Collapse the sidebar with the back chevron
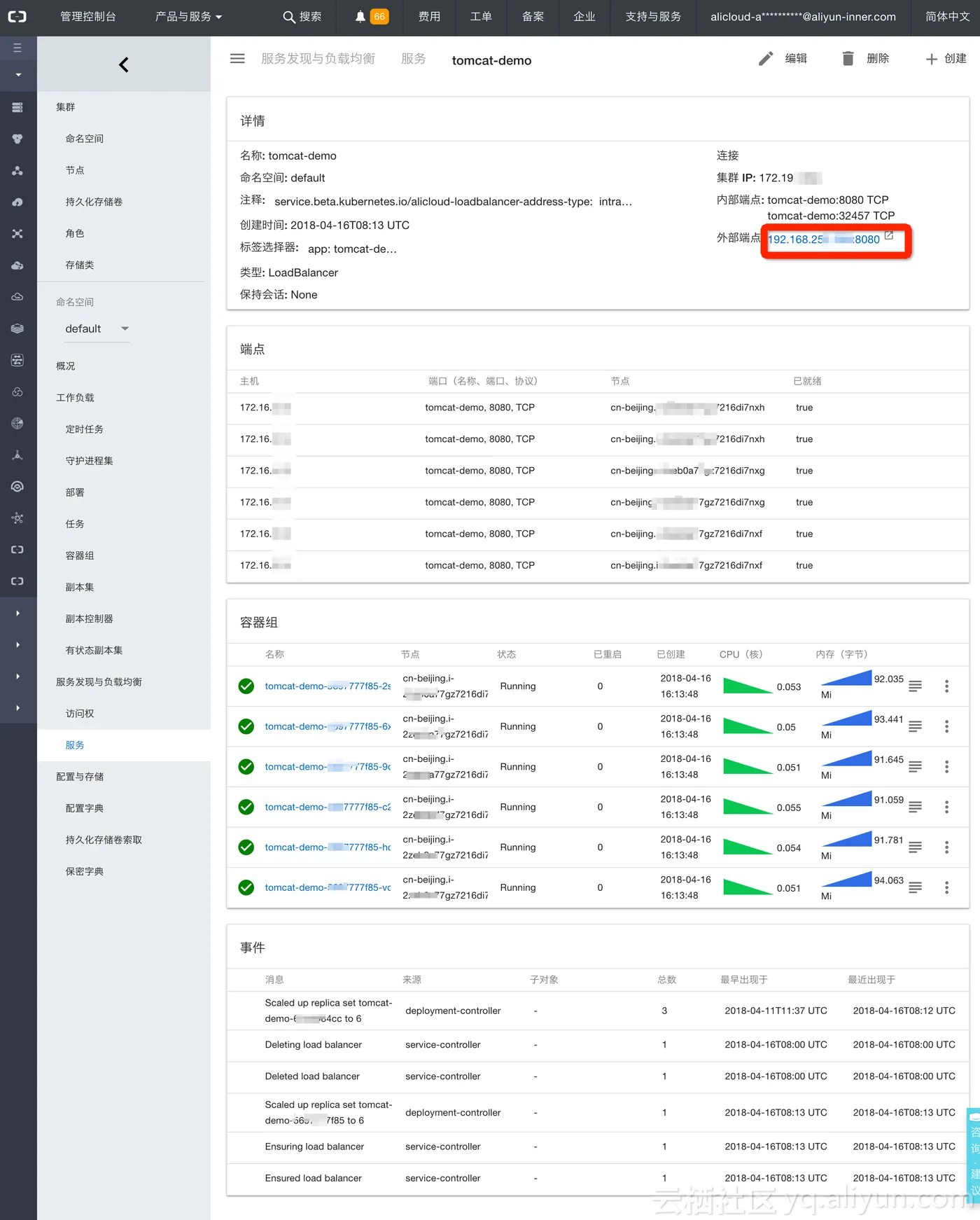980x1220 pixels. tap(124, 64)
